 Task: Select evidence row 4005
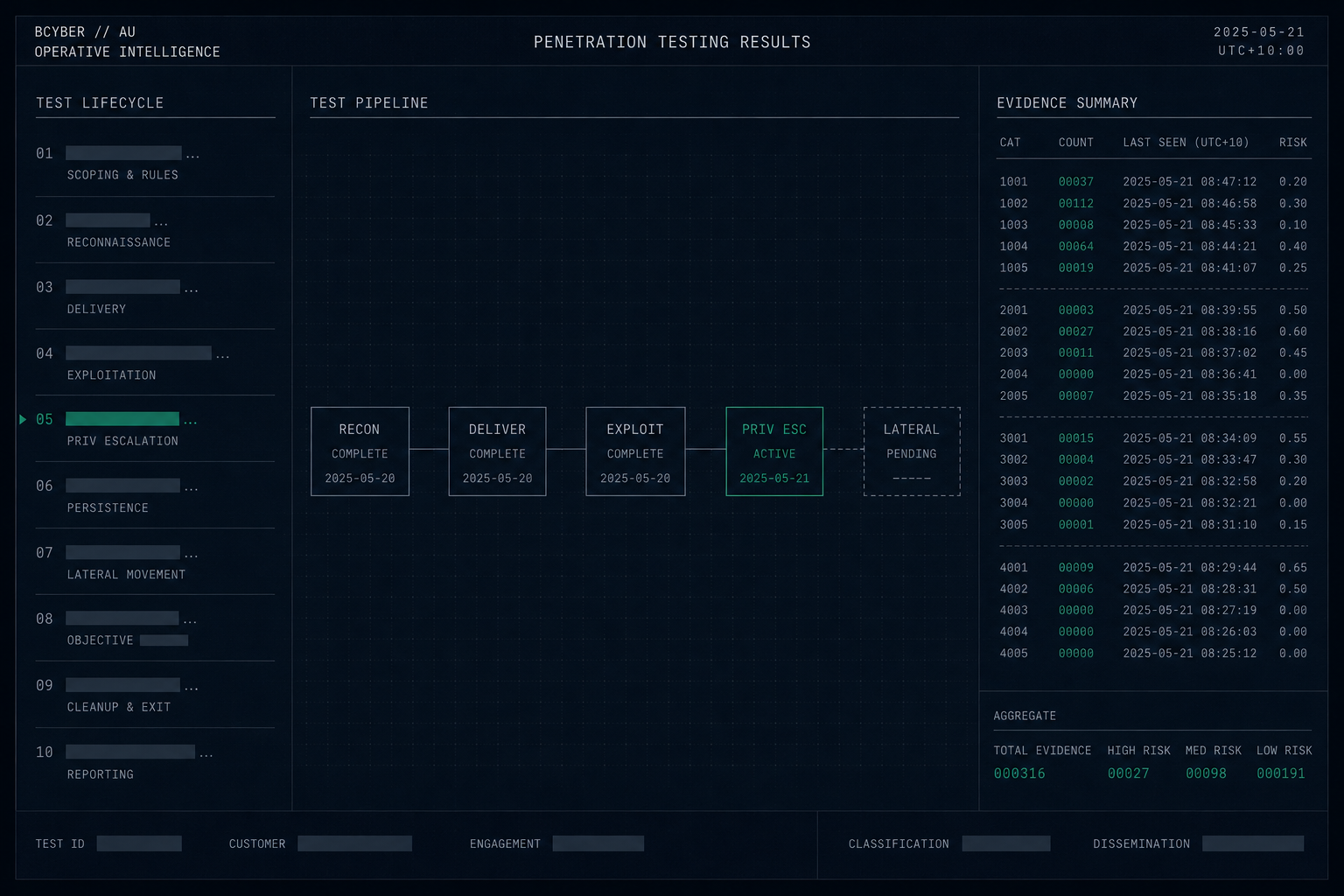[x=1153, y=654]
